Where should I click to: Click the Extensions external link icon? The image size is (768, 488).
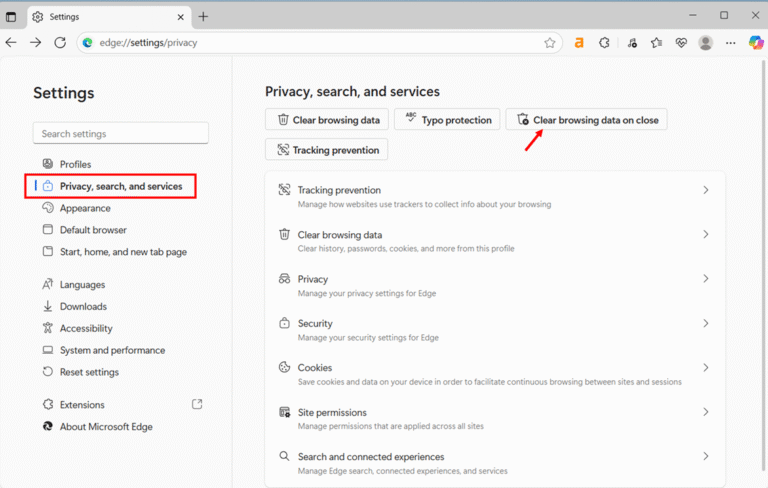[197, 404]
